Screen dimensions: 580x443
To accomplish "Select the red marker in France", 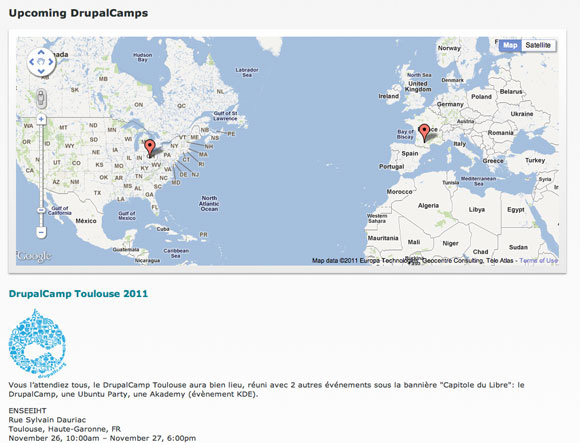I will (x=425, y=133).
